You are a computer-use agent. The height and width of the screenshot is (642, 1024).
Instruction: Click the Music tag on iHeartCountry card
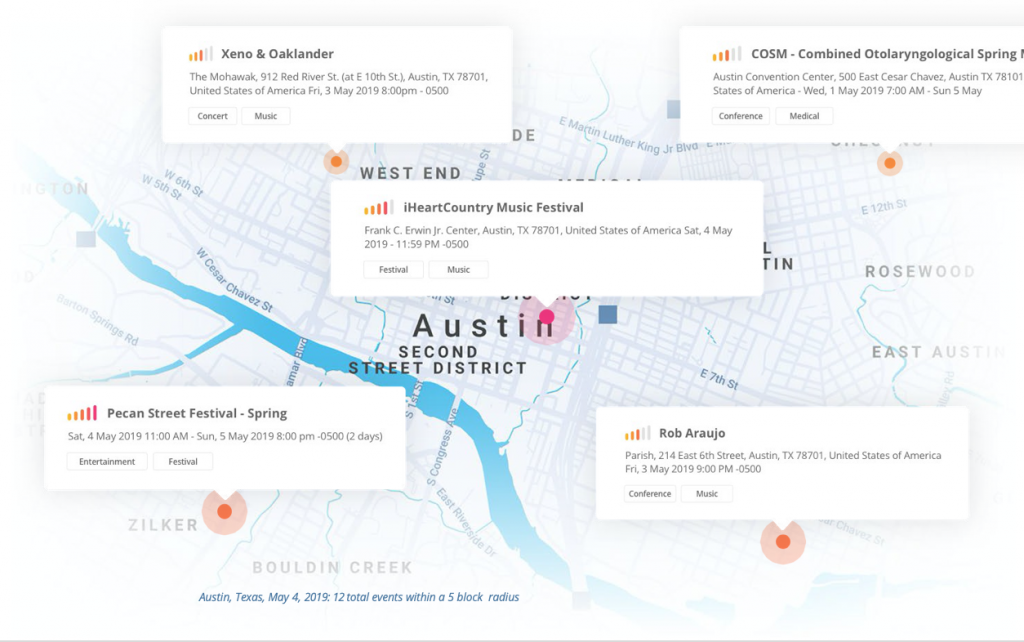click(458, 270)
